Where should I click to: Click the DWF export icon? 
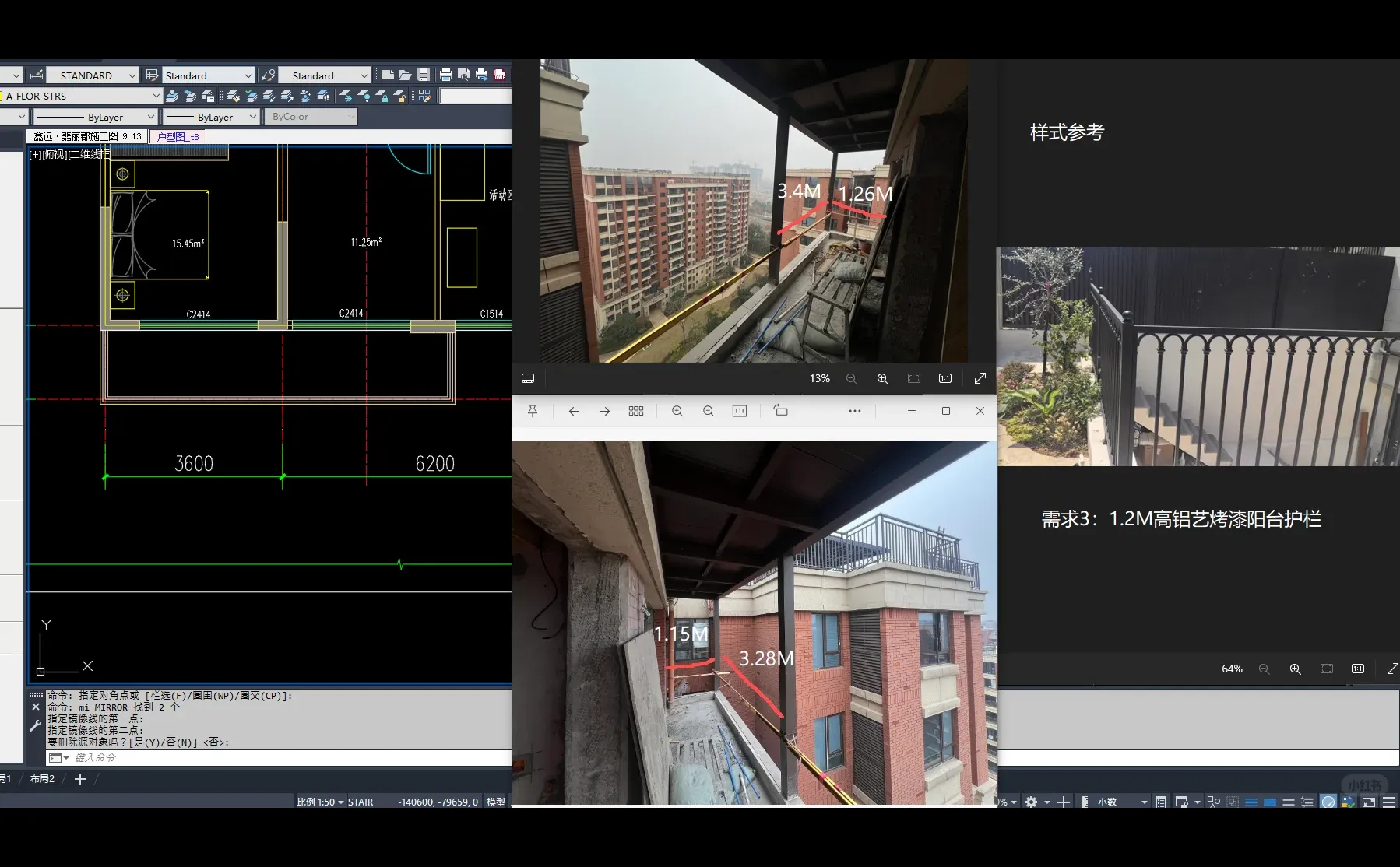tap(500, 75)
